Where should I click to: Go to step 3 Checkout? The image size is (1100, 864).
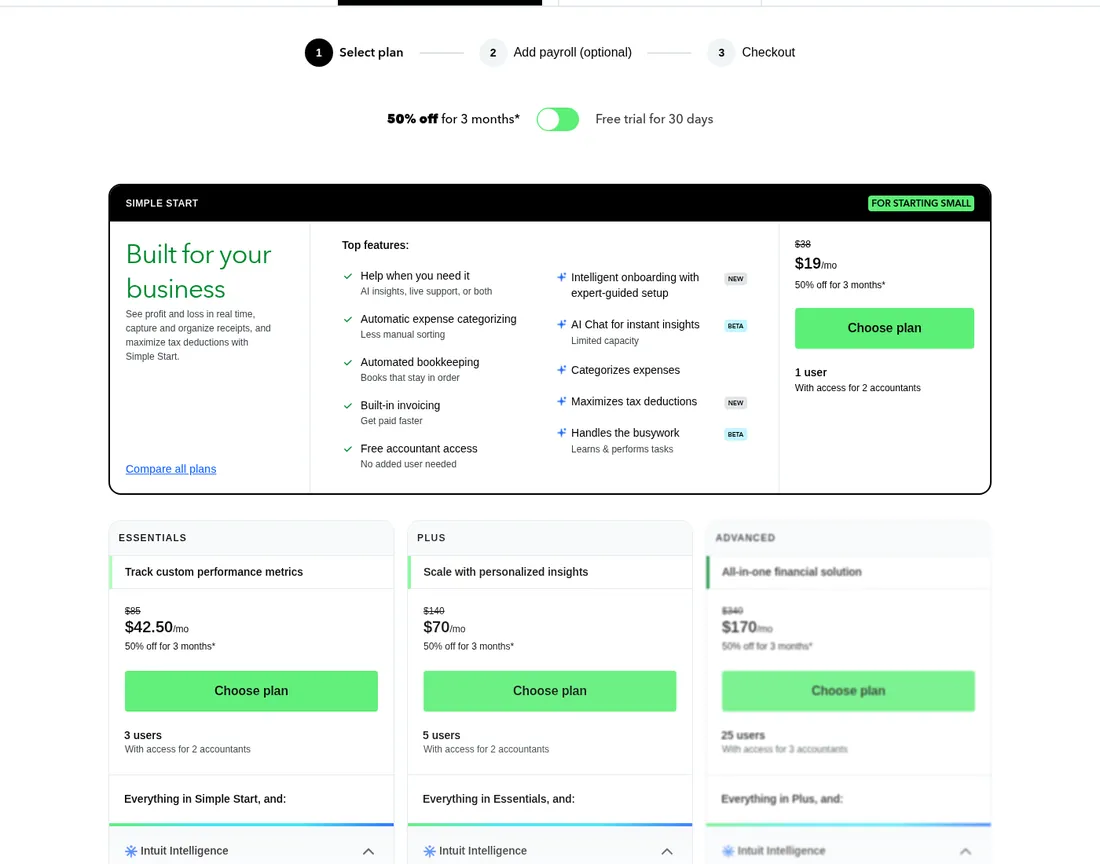[x=751, y=53]
